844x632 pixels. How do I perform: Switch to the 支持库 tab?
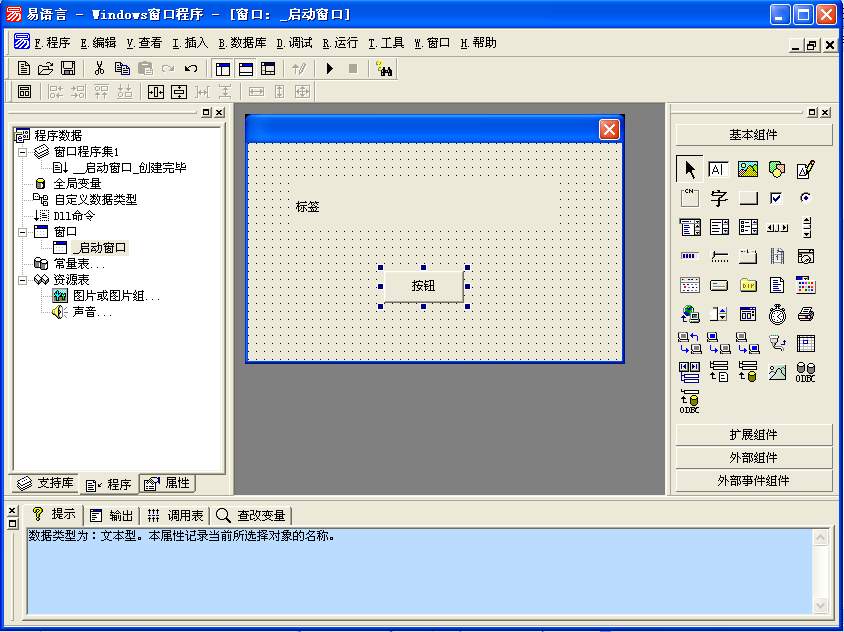[x=45, y=483]
